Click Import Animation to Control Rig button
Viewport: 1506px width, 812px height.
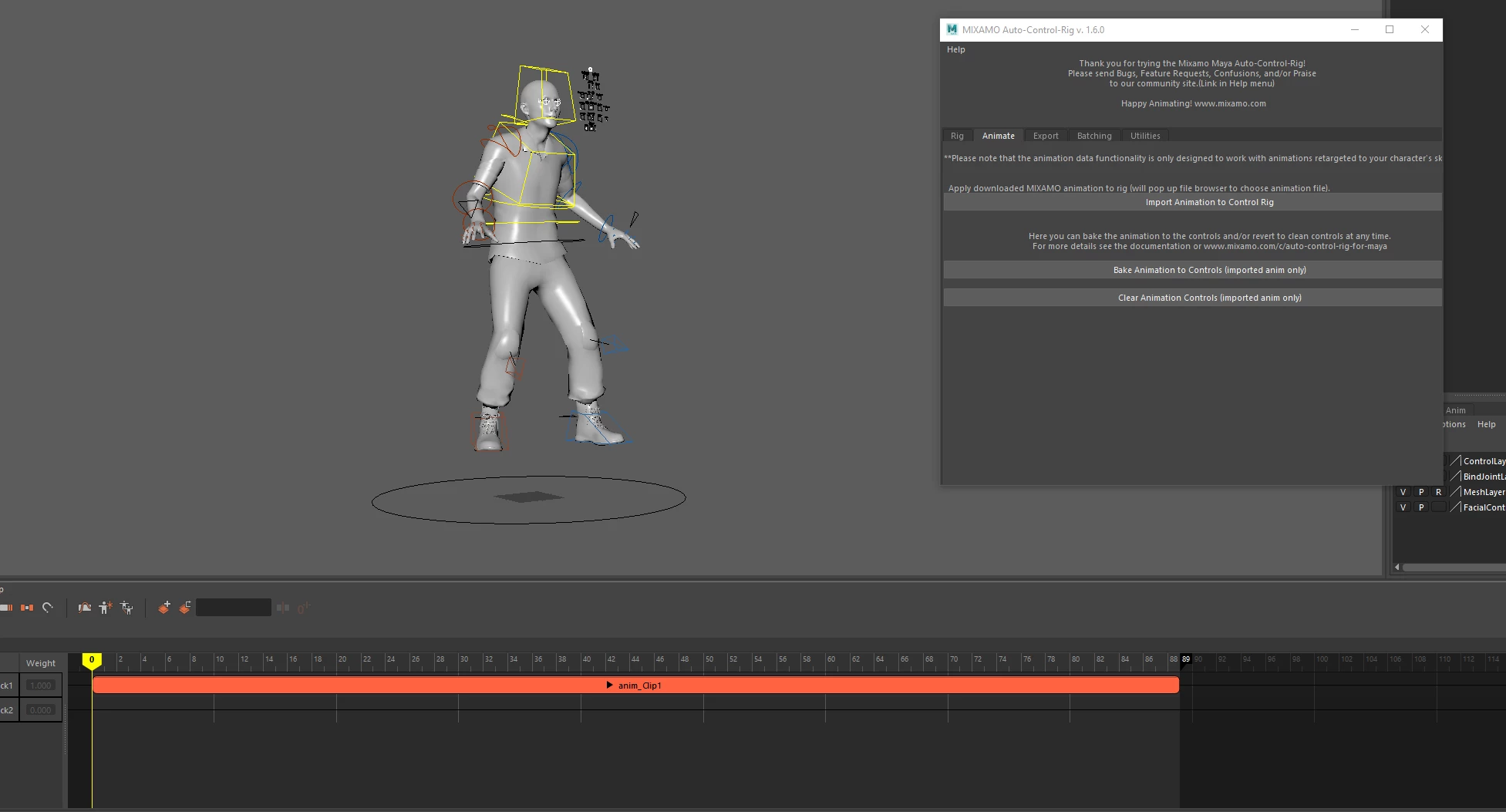pyautogui.click(x=1192, y=202)
